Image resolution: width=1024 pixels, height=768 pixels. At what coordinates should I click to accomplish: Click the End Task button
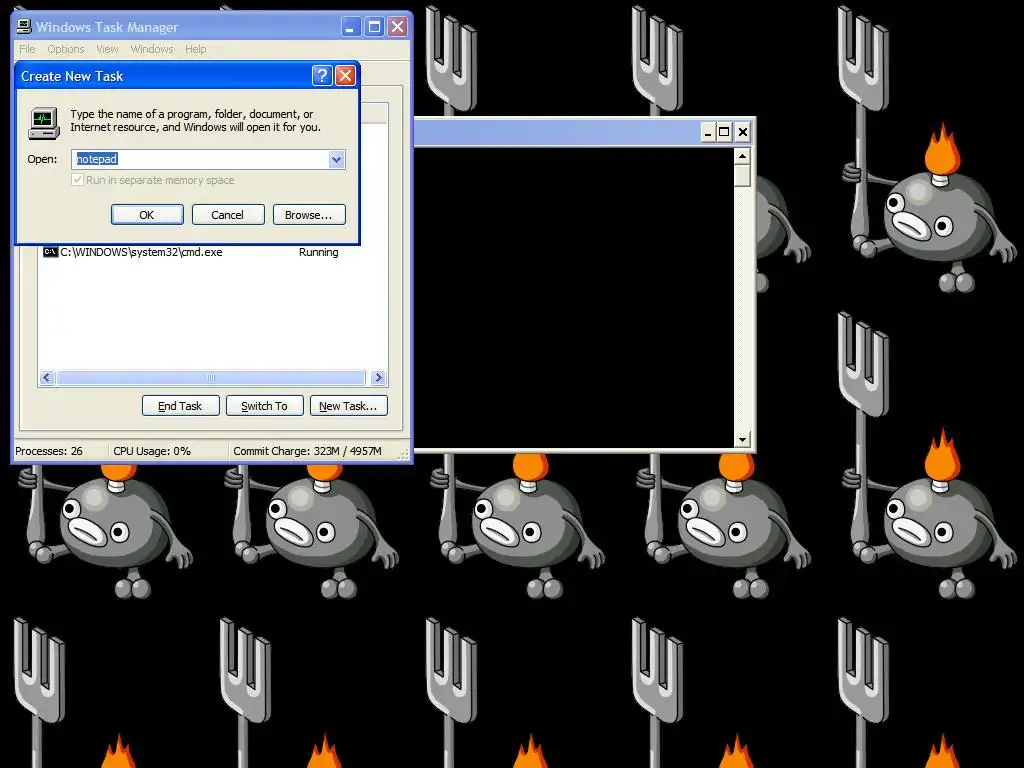(180, 406)
